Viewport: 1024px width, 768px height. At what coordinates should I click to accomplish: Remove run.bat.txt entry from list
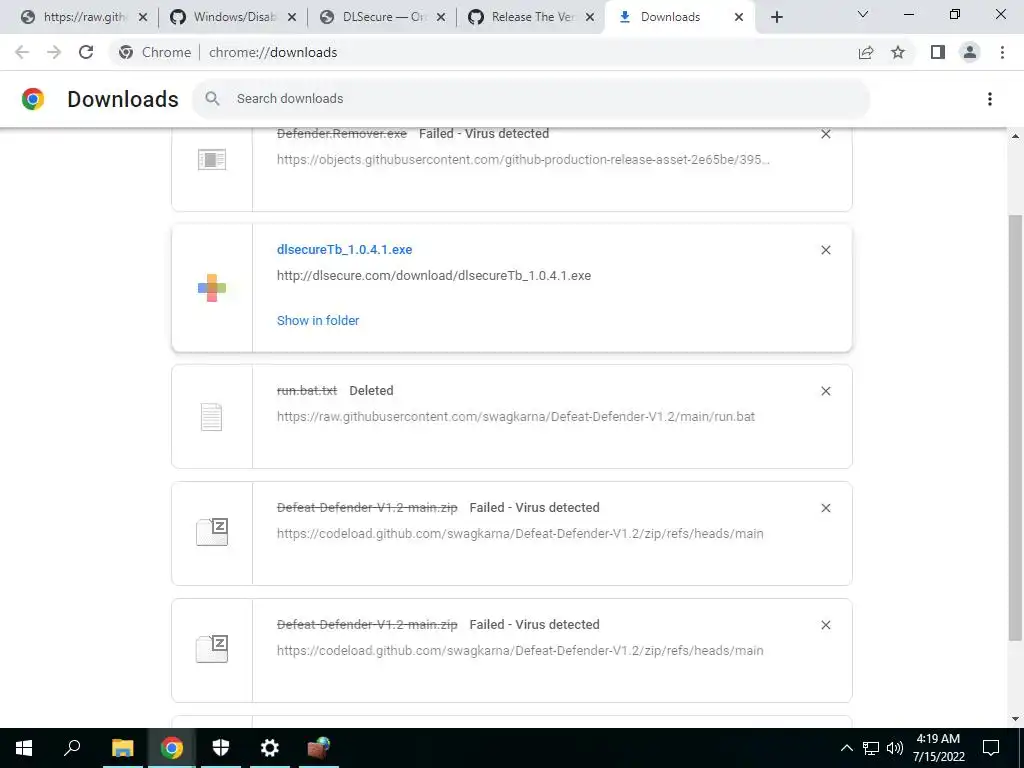[825, 391]
